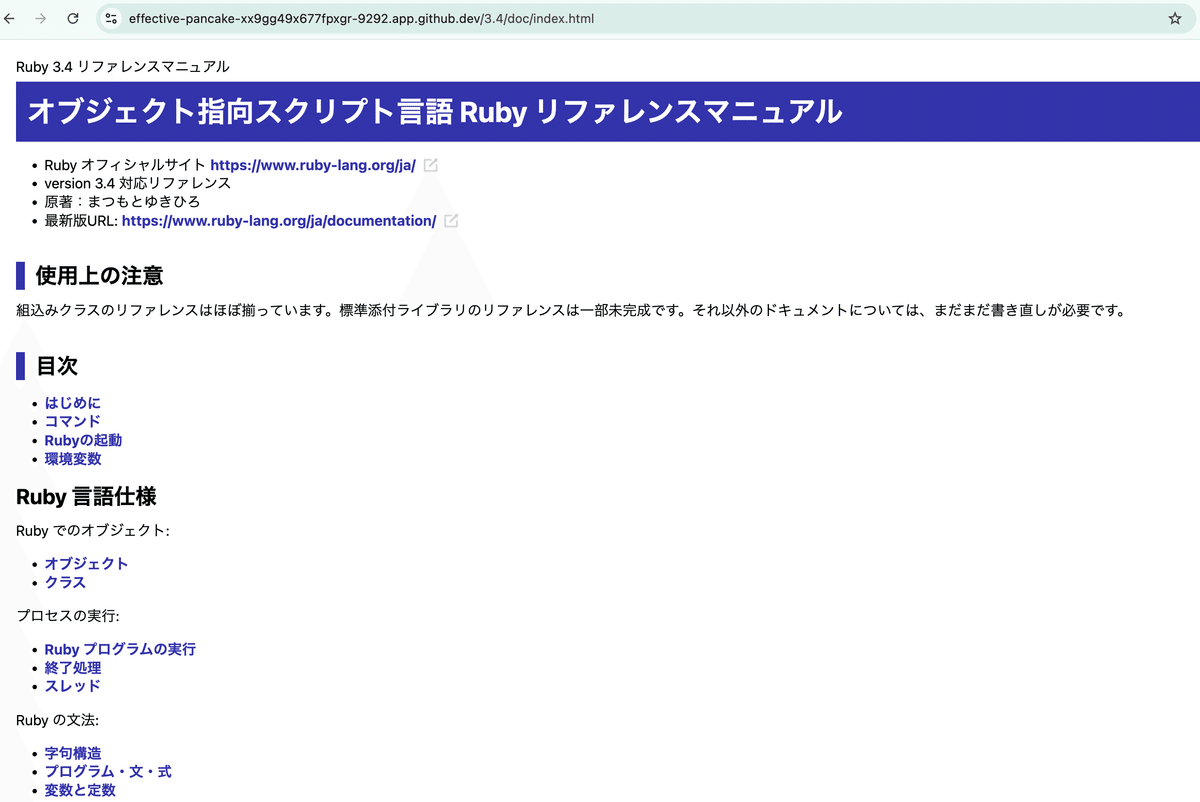
Task: Click external link icon beside ruby-lang.org/ja/ link
Action: pos(430,164)
